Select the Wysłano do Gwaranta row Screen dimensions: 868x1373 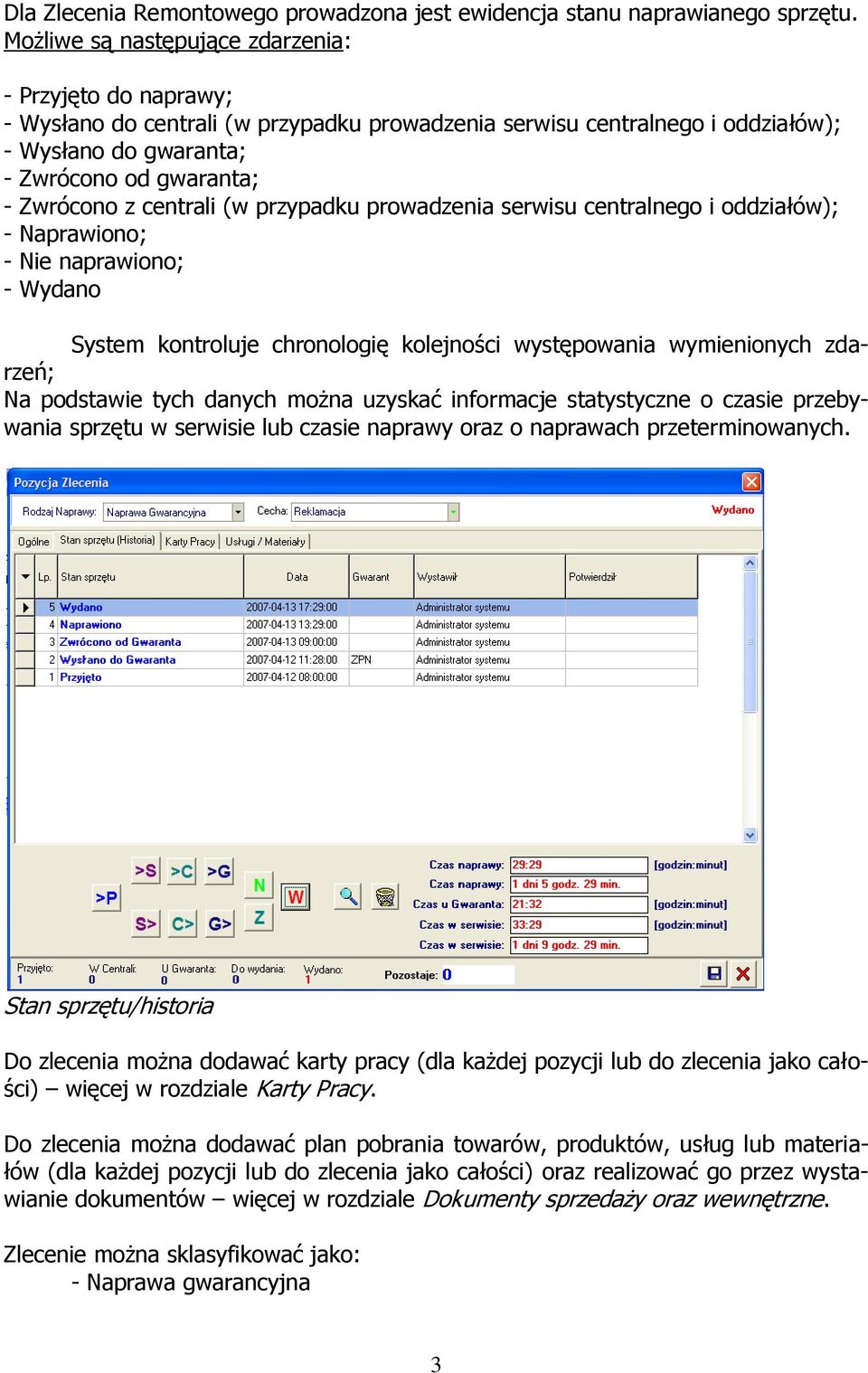[x=357, y=660]
